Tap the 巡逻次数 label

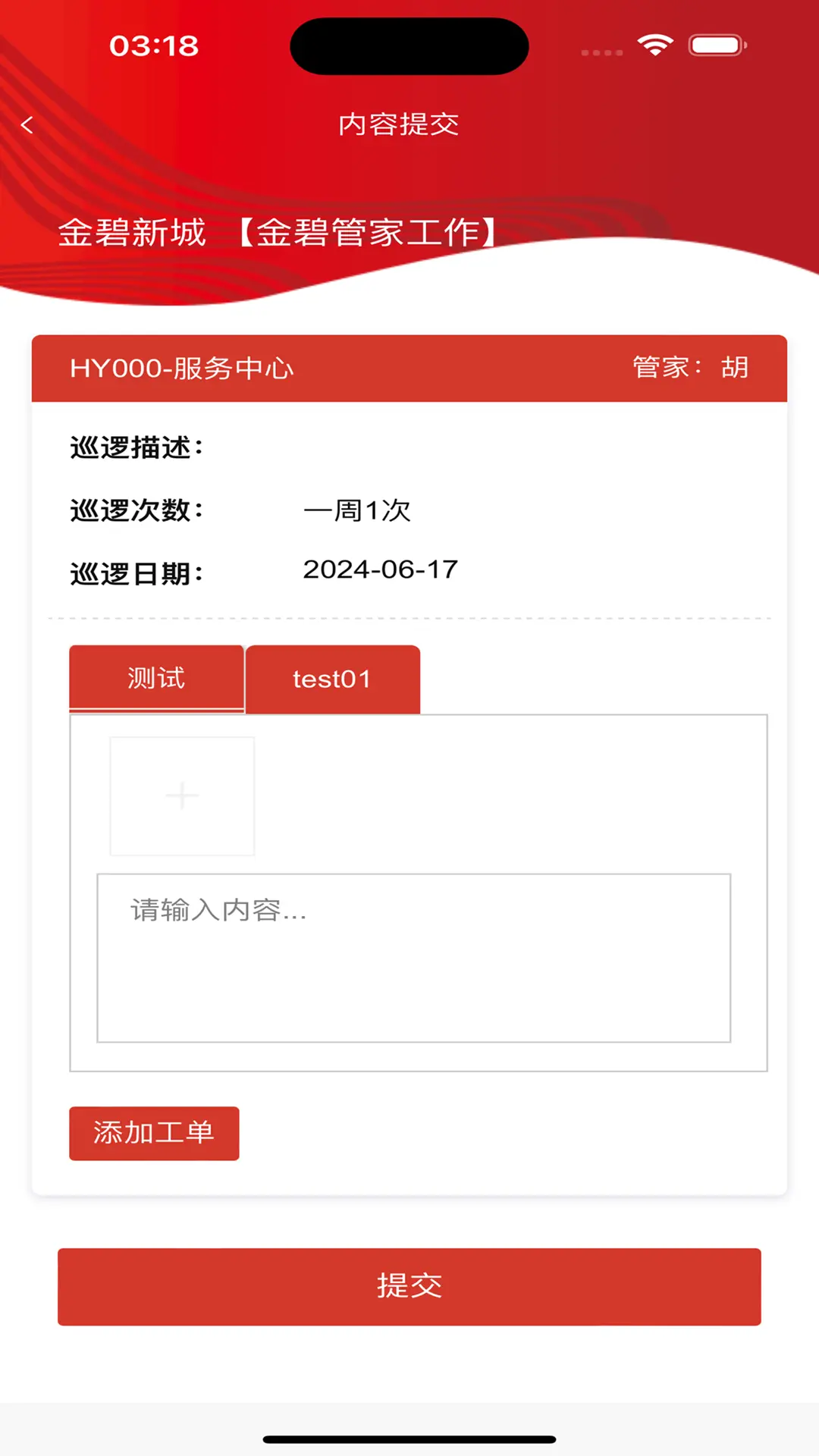[x=136, y=510]
